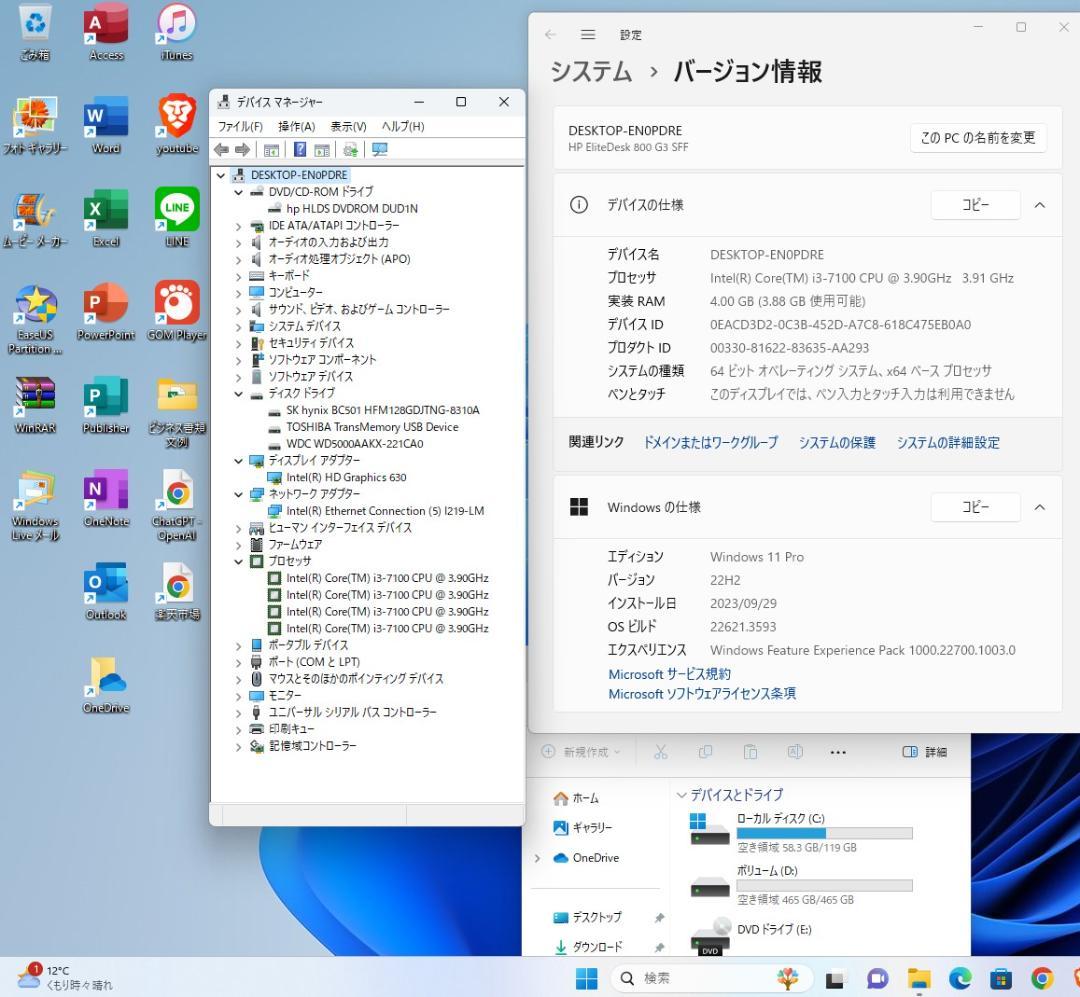The image size is (1080, 997).
Task: Click the このPCの名前を変更 button
Action: point(977,138)
